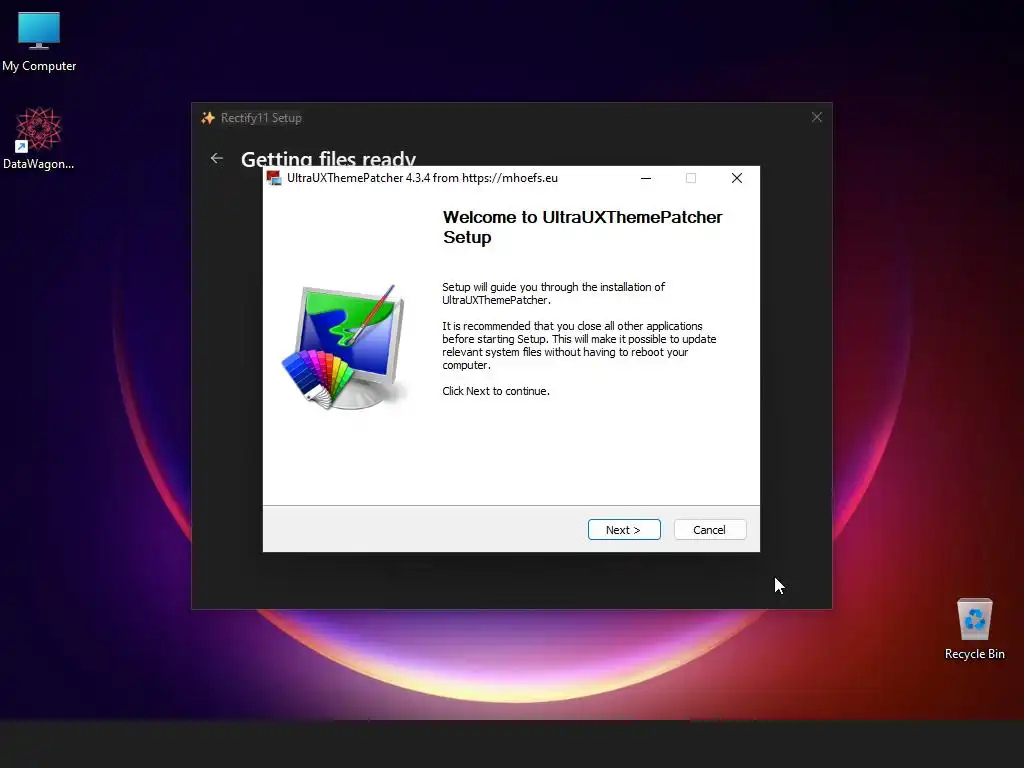Cancel the UltraUXThemePatcher setup
The height and width of the screenshot is (768, 1024).
coord(709,530)
